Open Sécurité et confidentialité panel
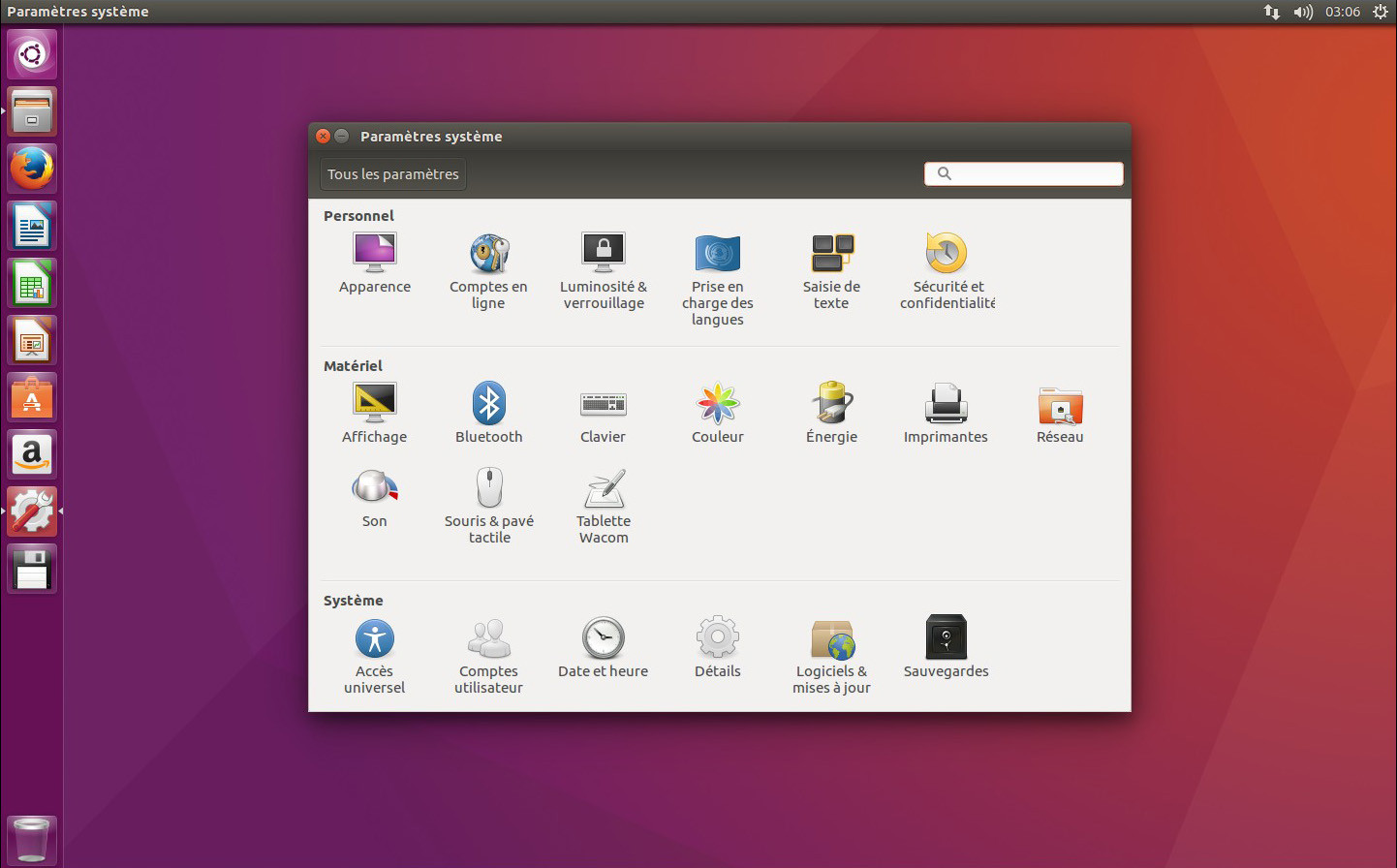Image resolution: width=1397 pixels, height=868 pixels. pyautogui.click(x=947, y=271)
